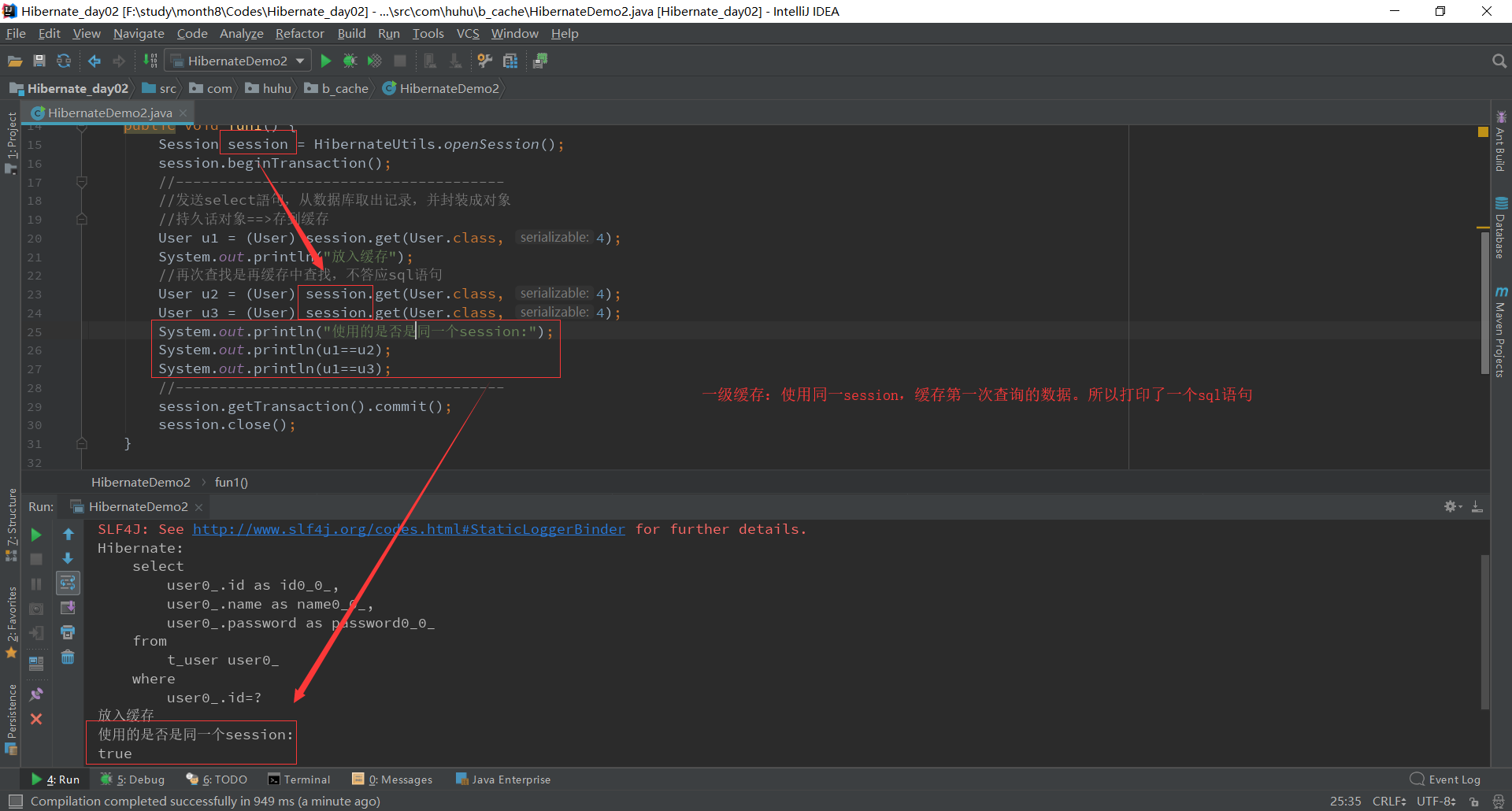Clear console with the trash icon
Screen dimensions: 1512x811
69,657
